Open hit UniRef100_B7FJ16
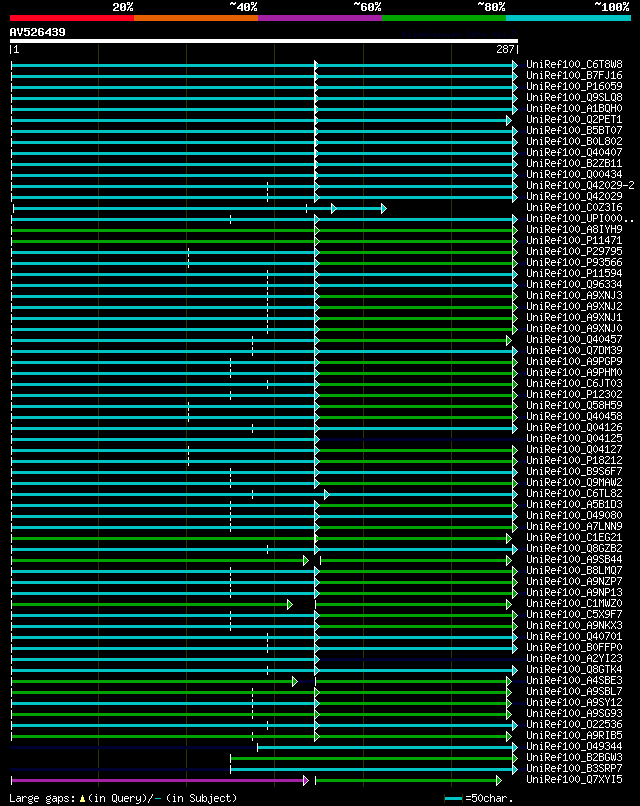The image size is (640, 806). click(574, 76)
